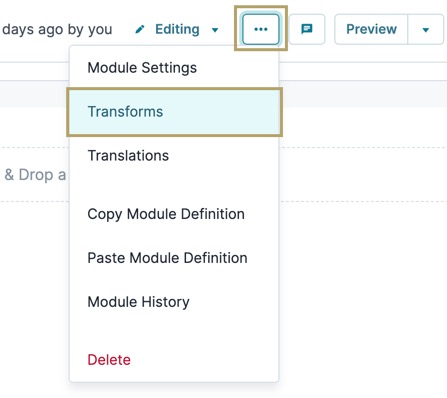Open the Preview split-button dropdown arrow
447x398 pixels.
click(x=426, y=30)
